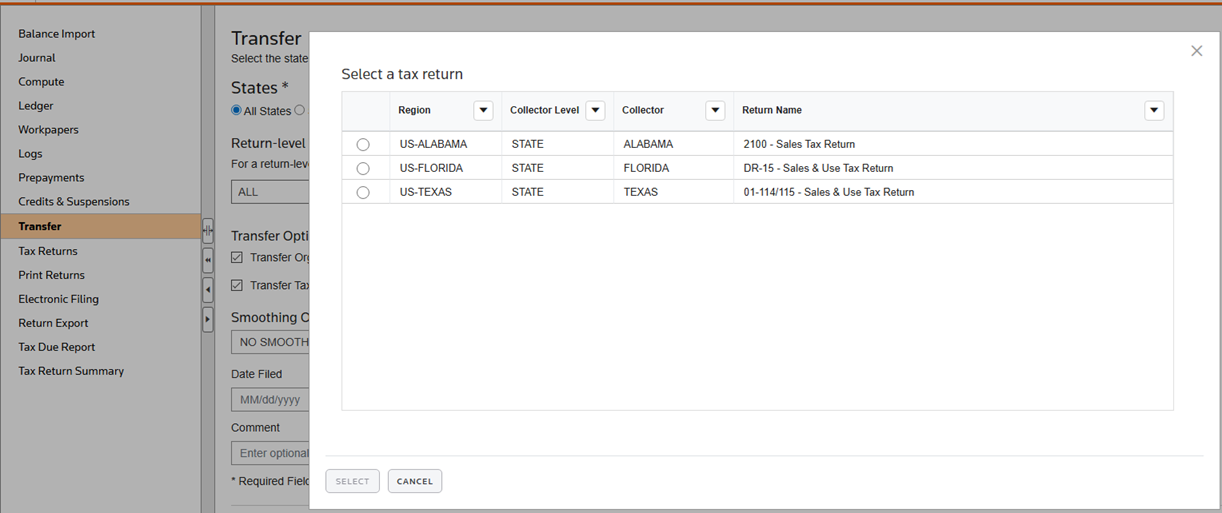Expand the Collector column filter menu
The height and width of the screenshot is (513, 1222).
715,111
